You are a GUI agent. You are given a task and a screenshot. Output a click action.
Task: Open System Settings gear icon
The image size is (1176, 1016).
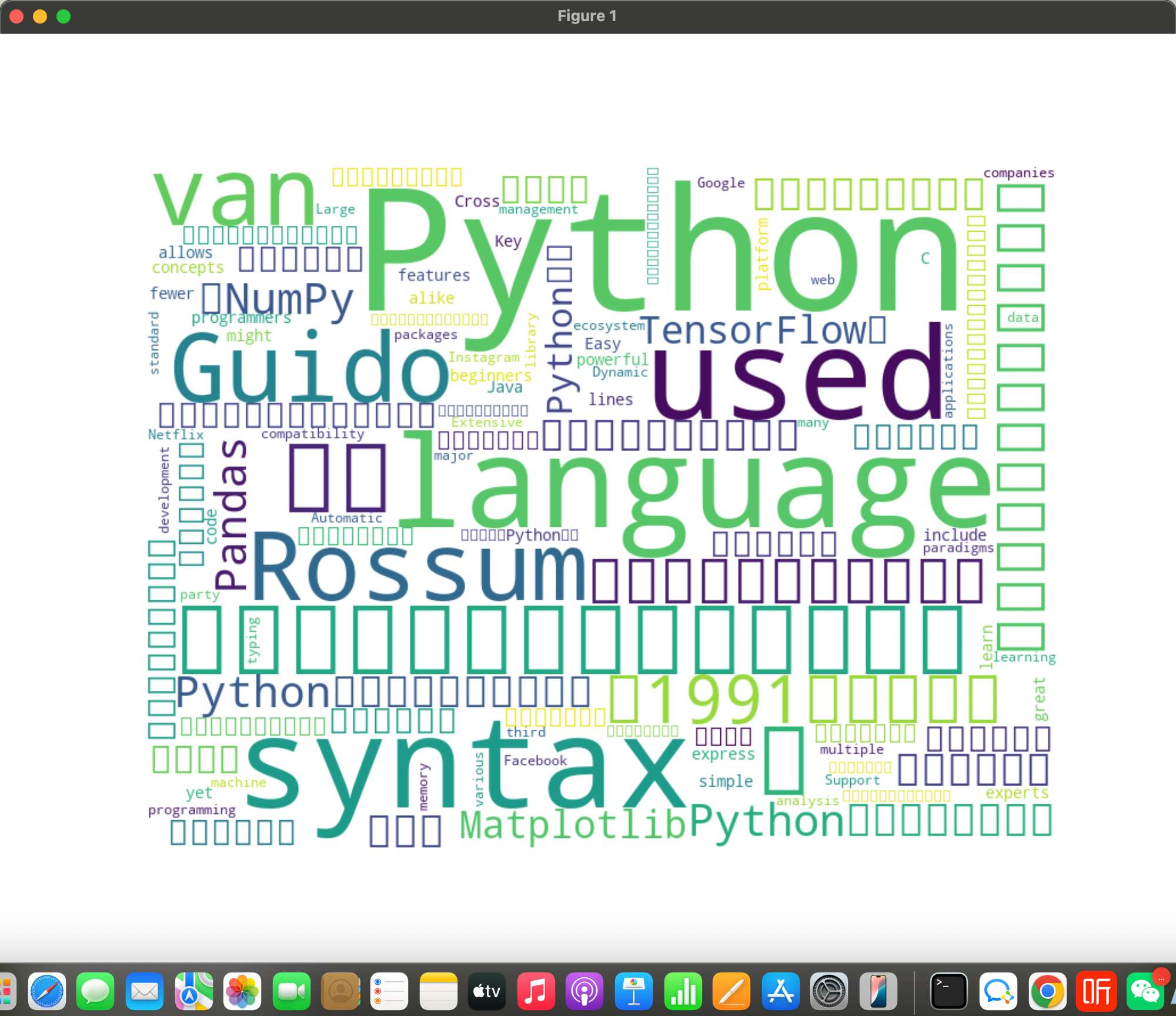point(829,991)
